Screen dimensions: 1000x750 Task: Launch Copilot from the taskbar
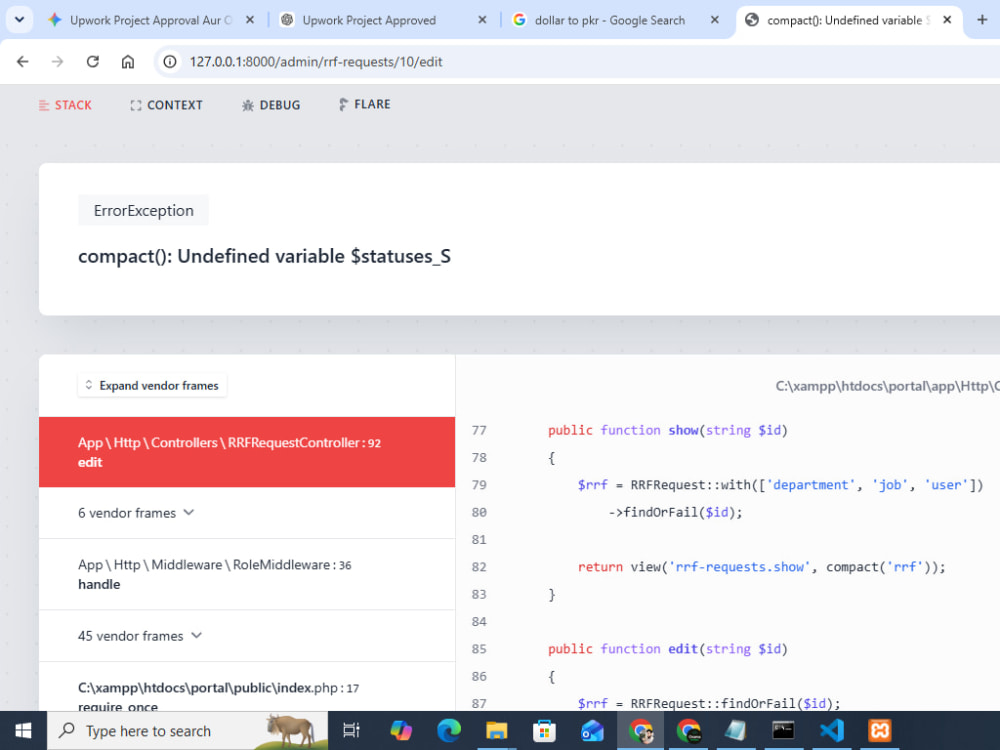point(401,731)
